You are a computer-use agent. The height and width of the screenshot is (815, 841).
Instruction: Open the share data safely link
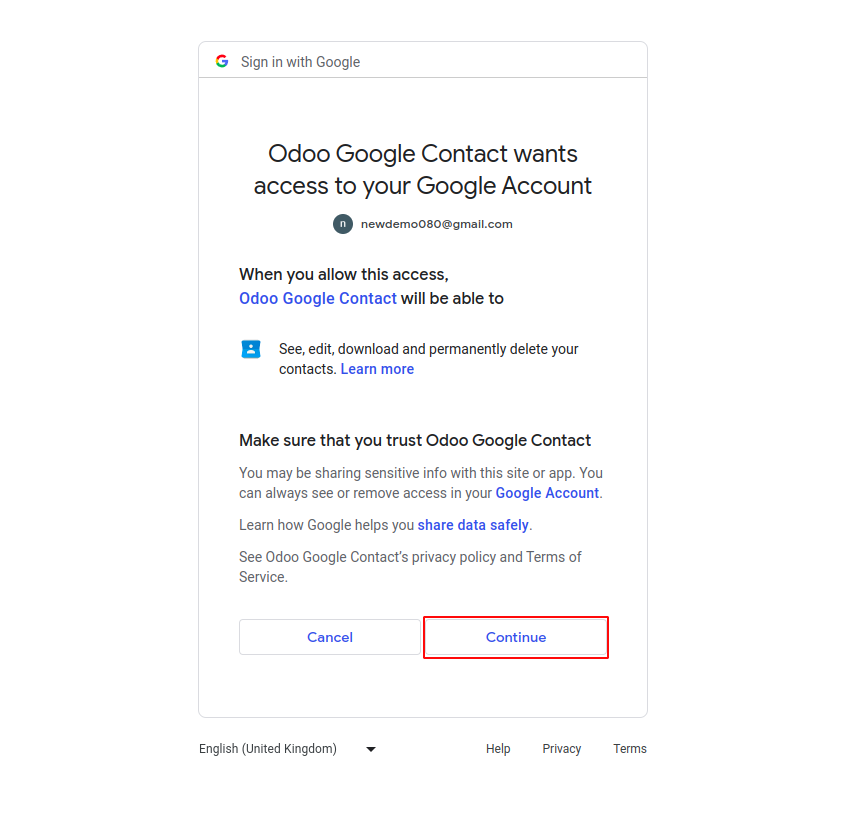pyautogui.click(x=473, y=525)
